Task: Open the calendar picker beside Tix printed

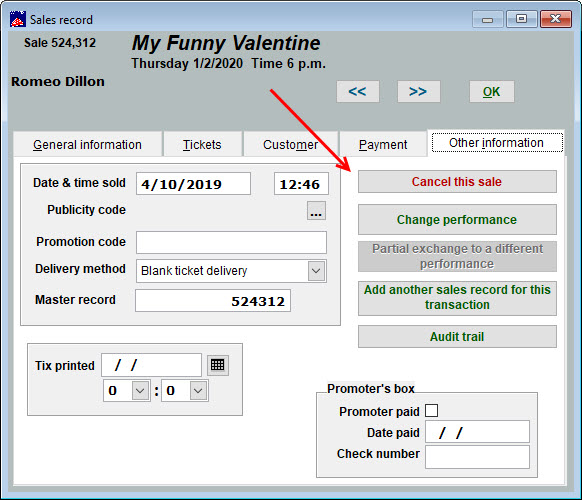Action: pos(218,365)
